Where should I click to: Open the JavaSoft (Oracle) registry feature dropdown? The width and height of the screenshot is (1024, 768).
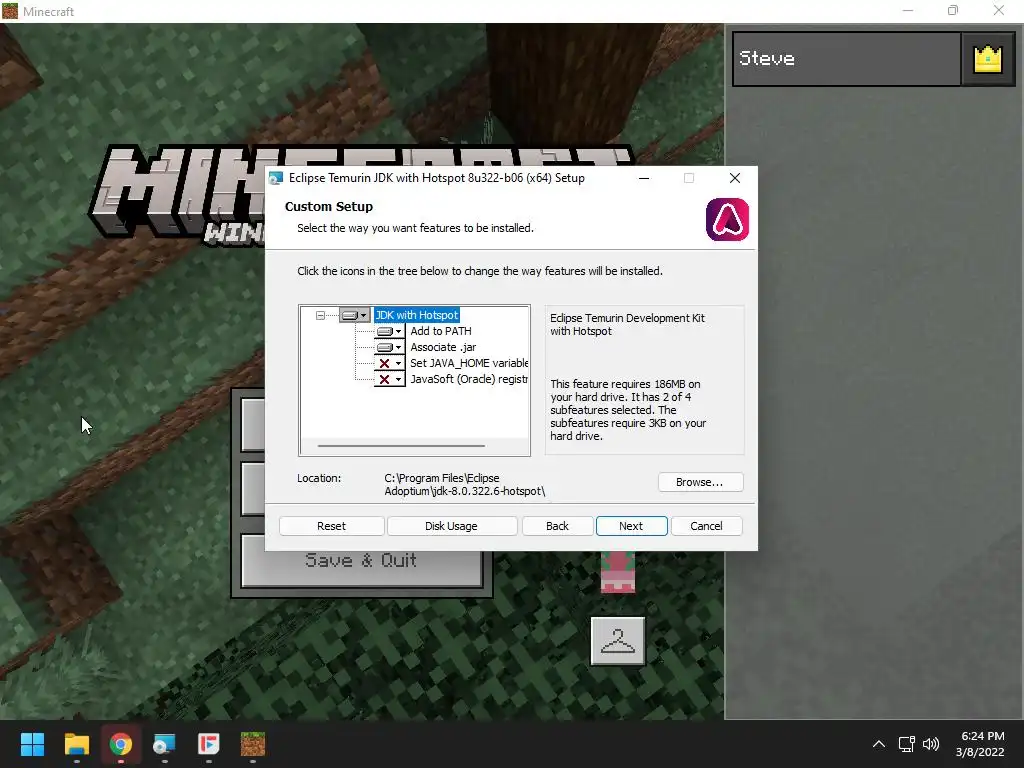[389, 379]
